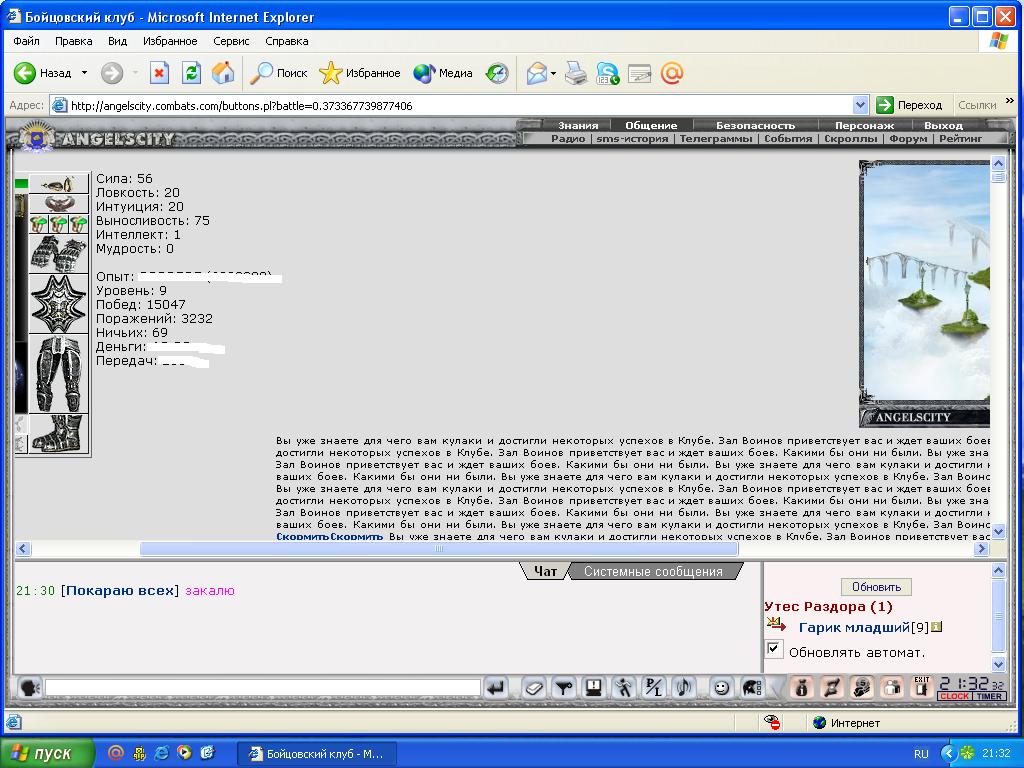Click the Гарик младший player name

854,627
